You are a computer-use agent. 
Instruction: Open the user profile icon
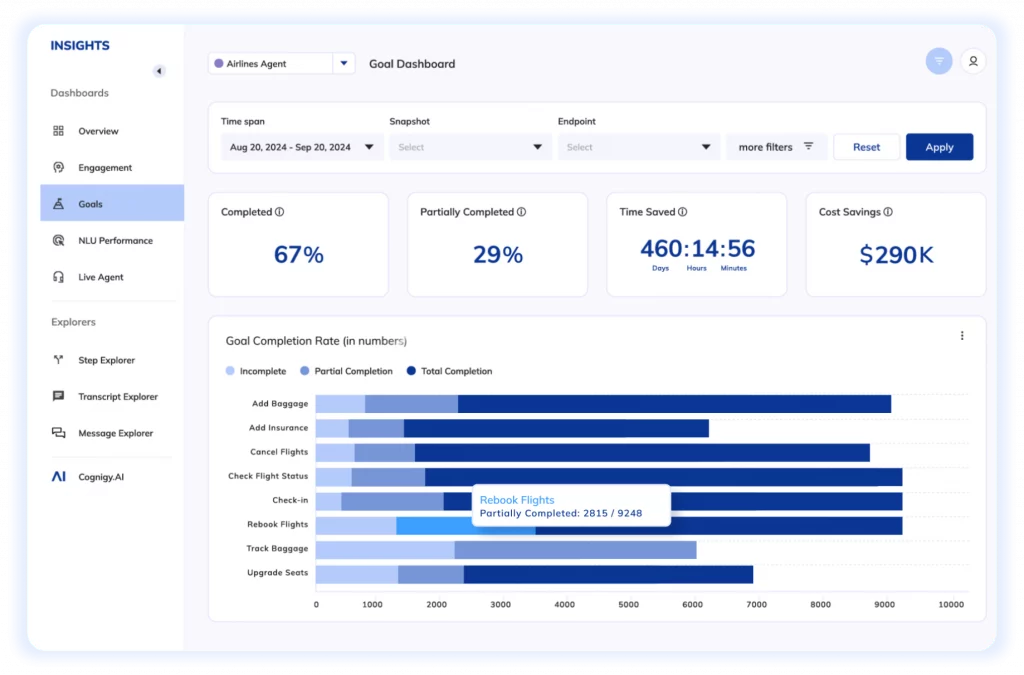click(974, 61)
